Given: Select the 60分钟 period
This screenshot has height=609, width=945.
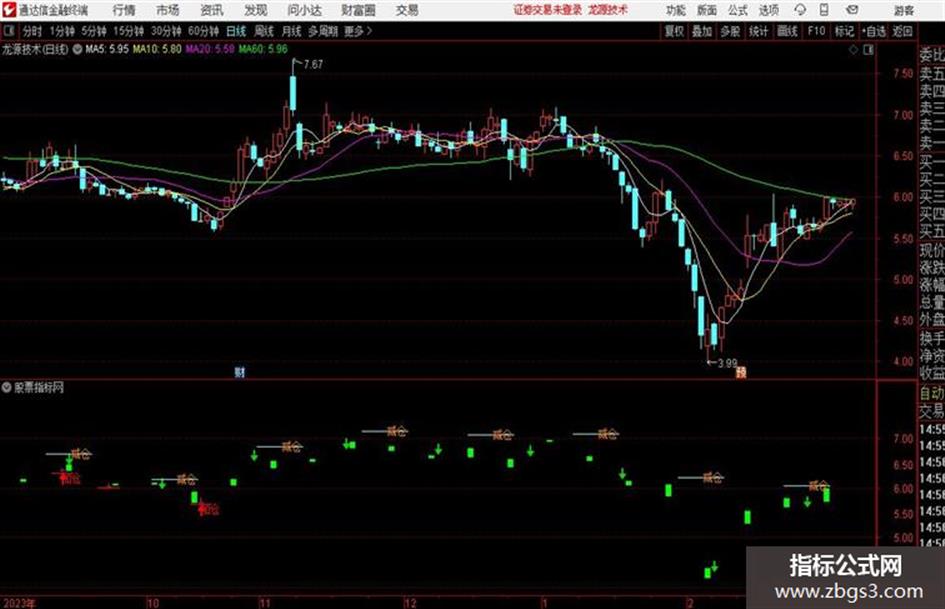Looking at the screenshot, I should [203, 31].
